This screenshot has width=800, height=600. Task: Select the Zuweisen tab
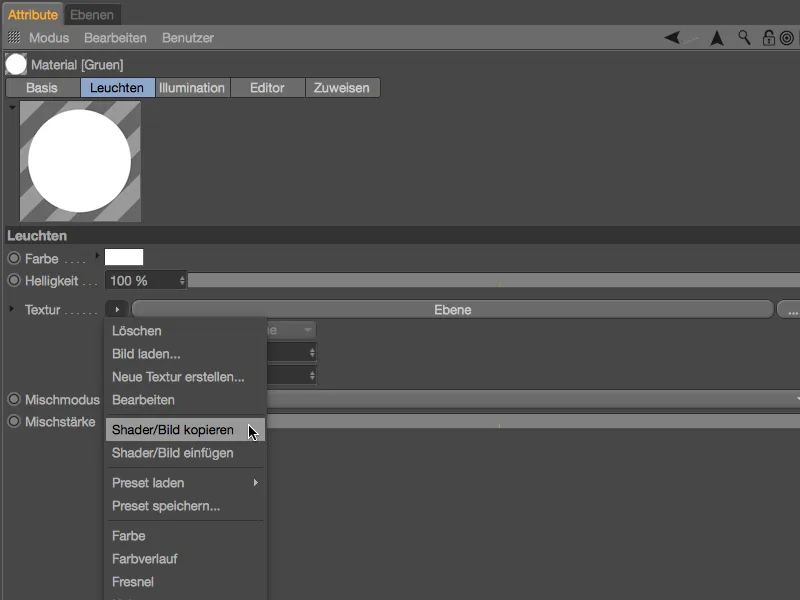pos(342,88)
